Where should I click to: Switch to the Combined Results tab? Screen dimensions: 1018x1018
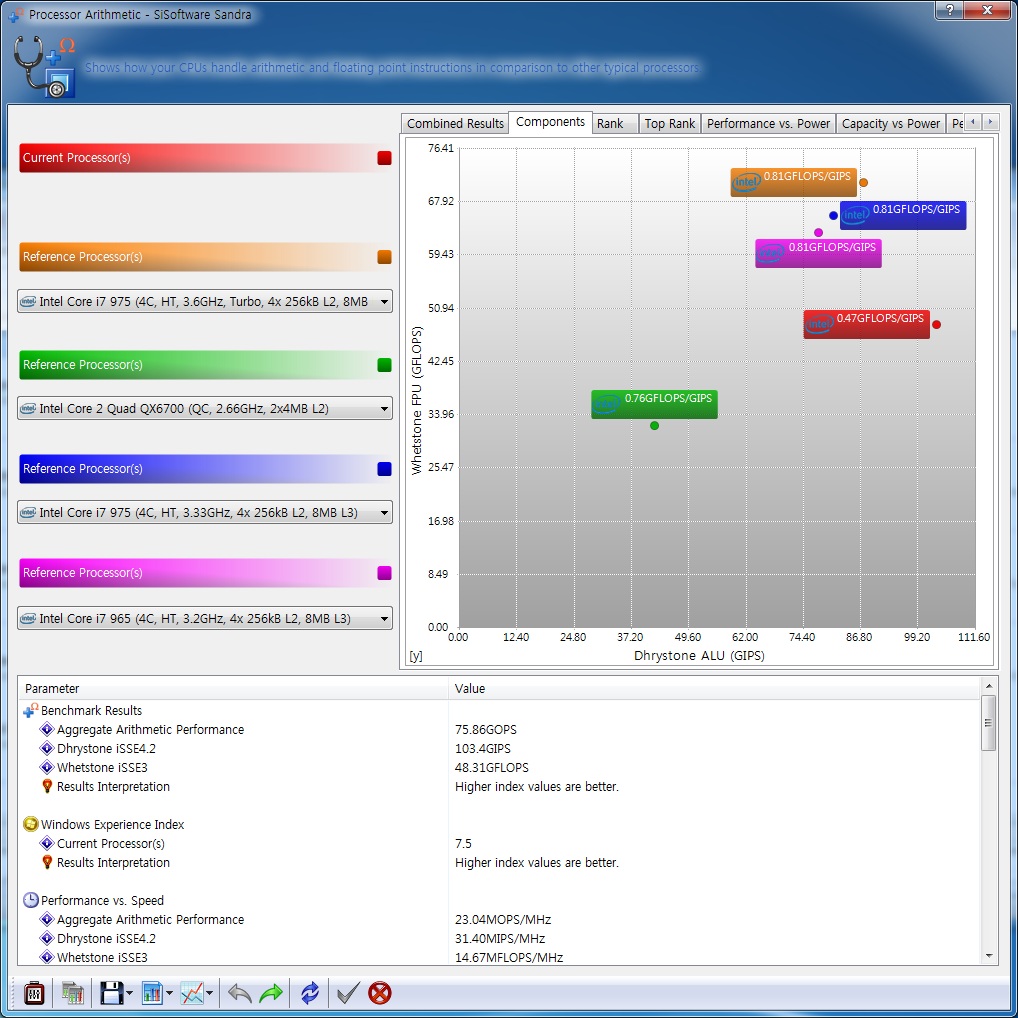click(x=455, y=123)
